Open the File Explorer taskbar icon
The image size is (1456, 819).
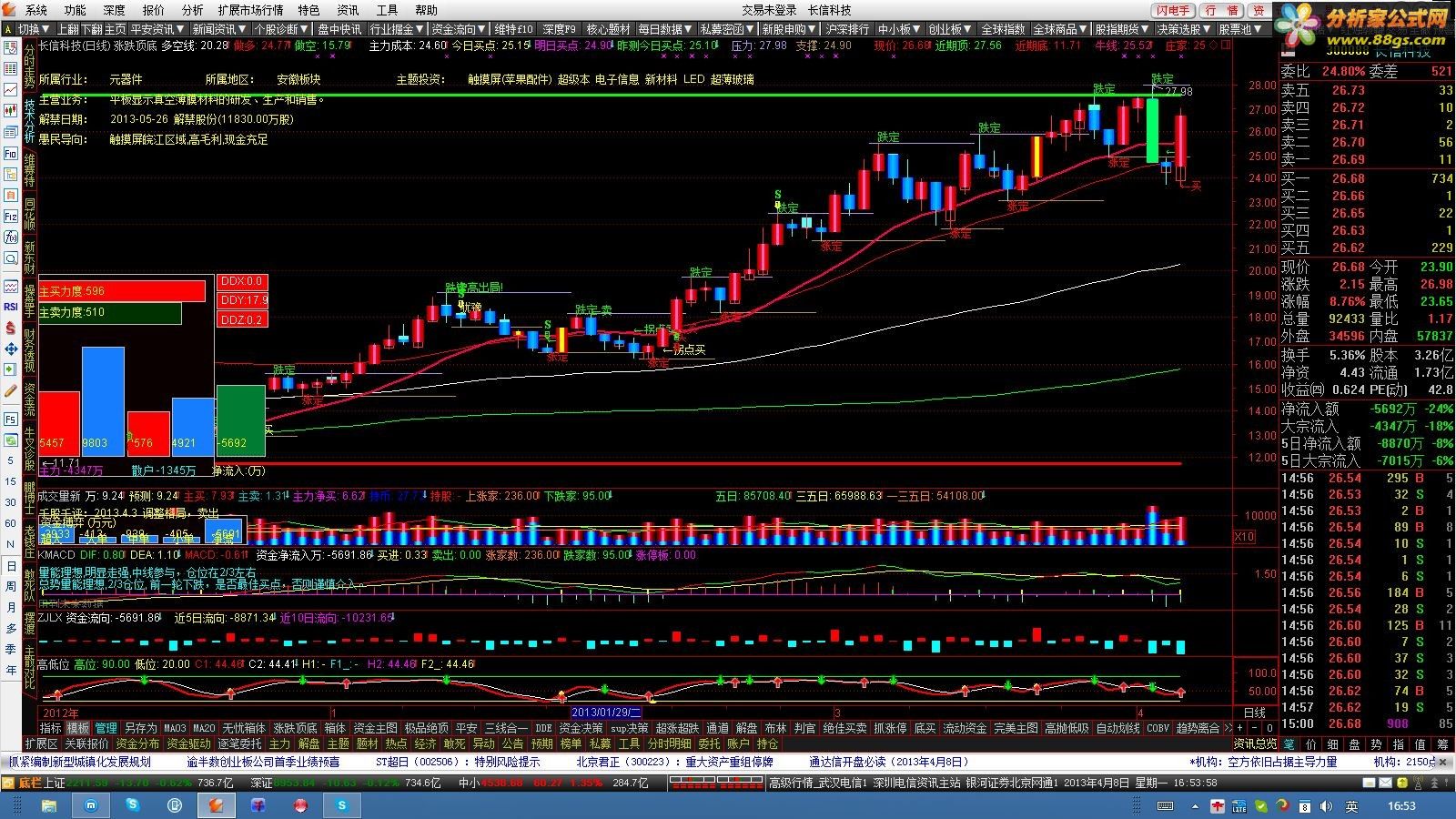coord(48,805)
